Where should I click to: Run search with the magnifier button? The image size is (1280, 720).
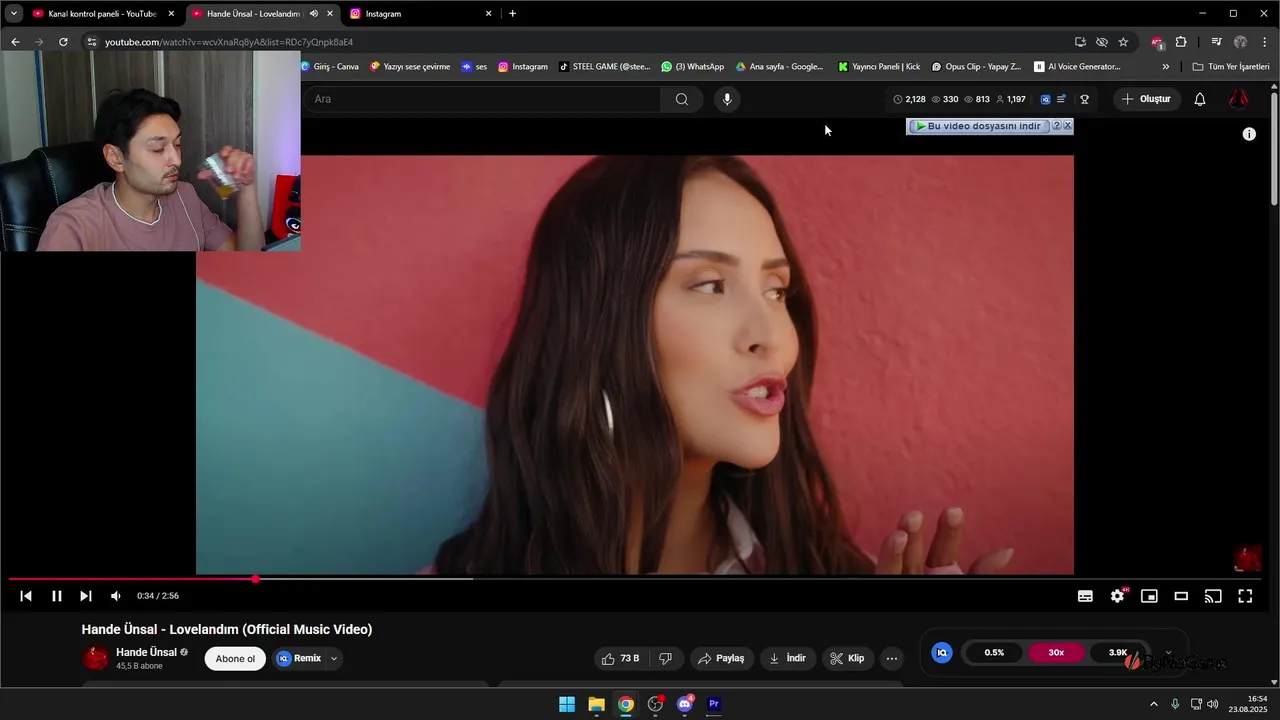coord(682,99)
